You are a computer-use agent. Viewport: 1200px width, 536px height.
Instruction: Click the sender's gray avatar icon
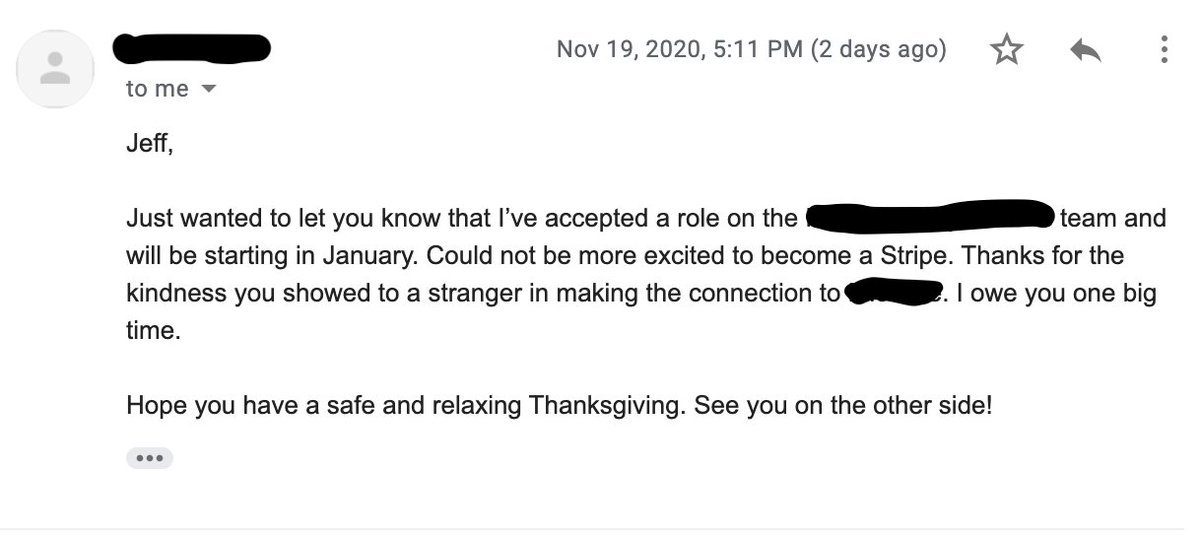(x=55, y=69)
